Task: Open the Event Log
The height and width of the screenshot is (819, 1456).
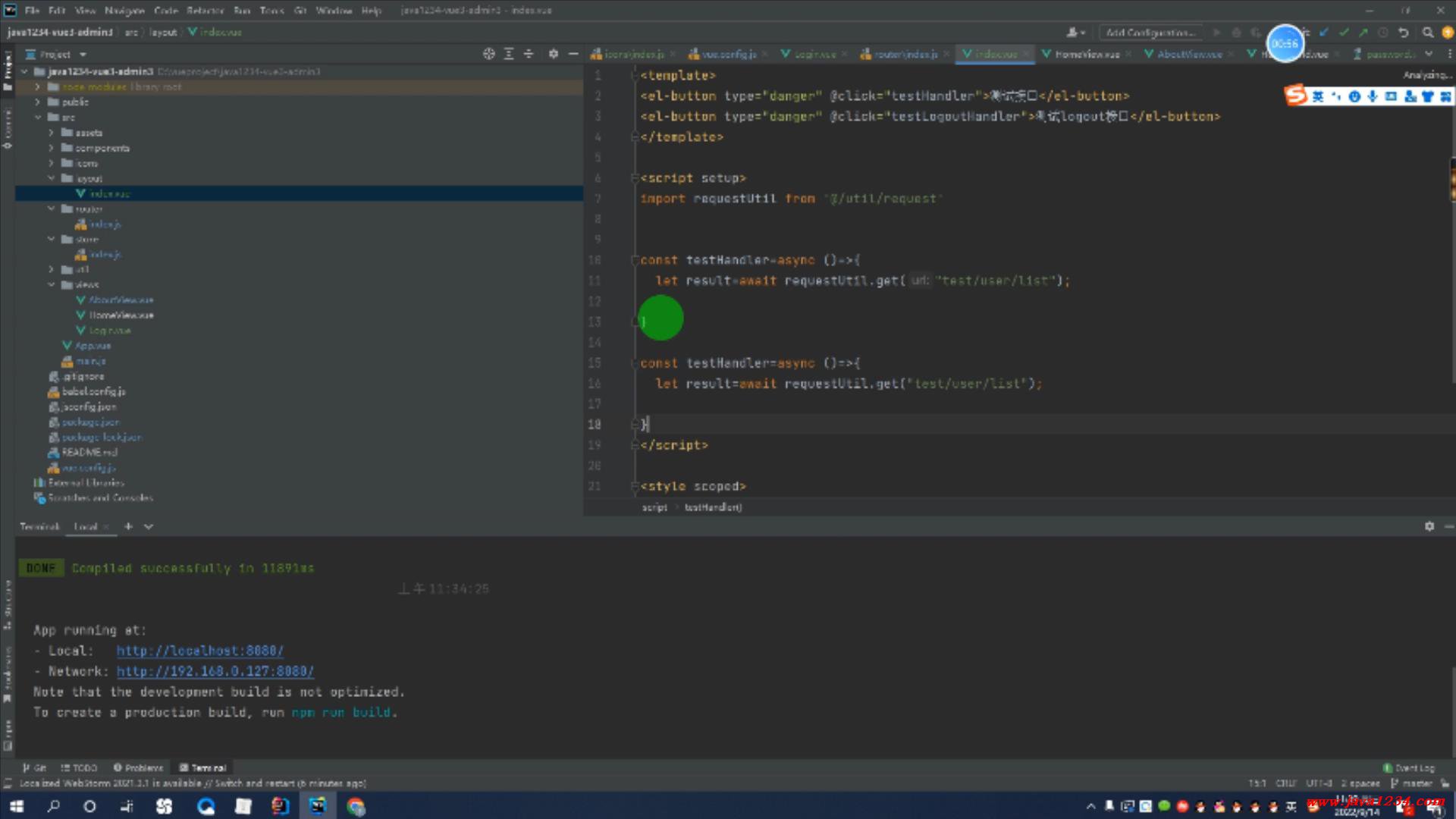Action: (x=1409, y=767)
